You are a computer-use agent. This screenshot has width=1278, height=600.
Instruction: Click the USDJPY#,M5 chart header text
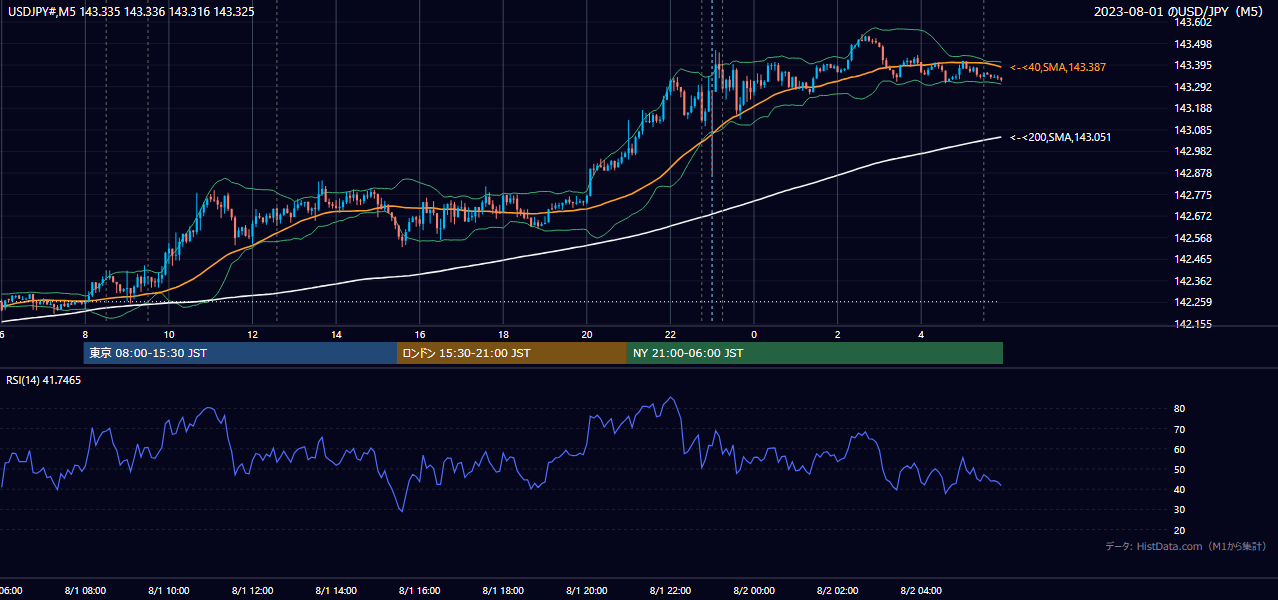tap(130, 12)
